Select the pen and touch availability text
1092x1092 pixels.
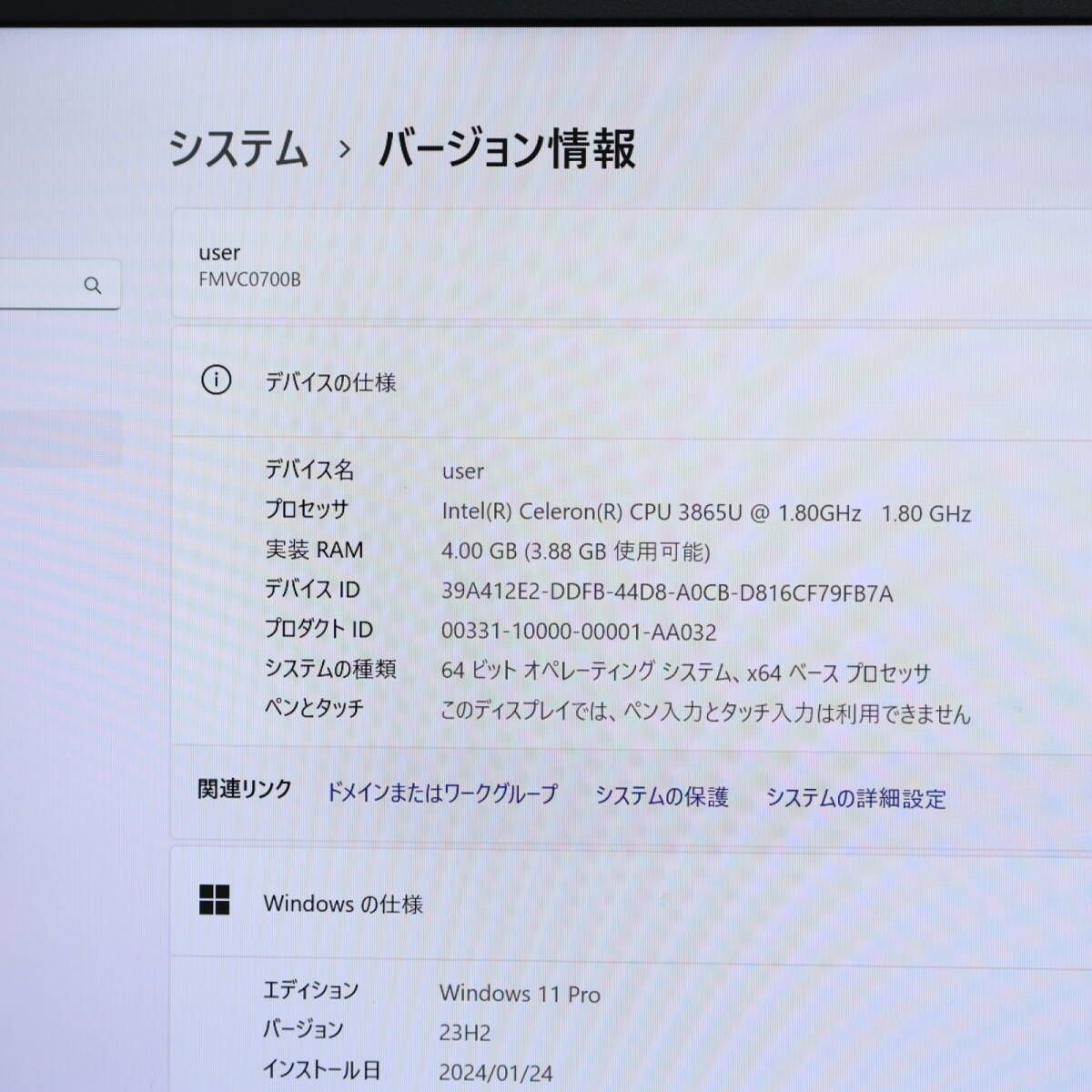click(x=705, y=712)
